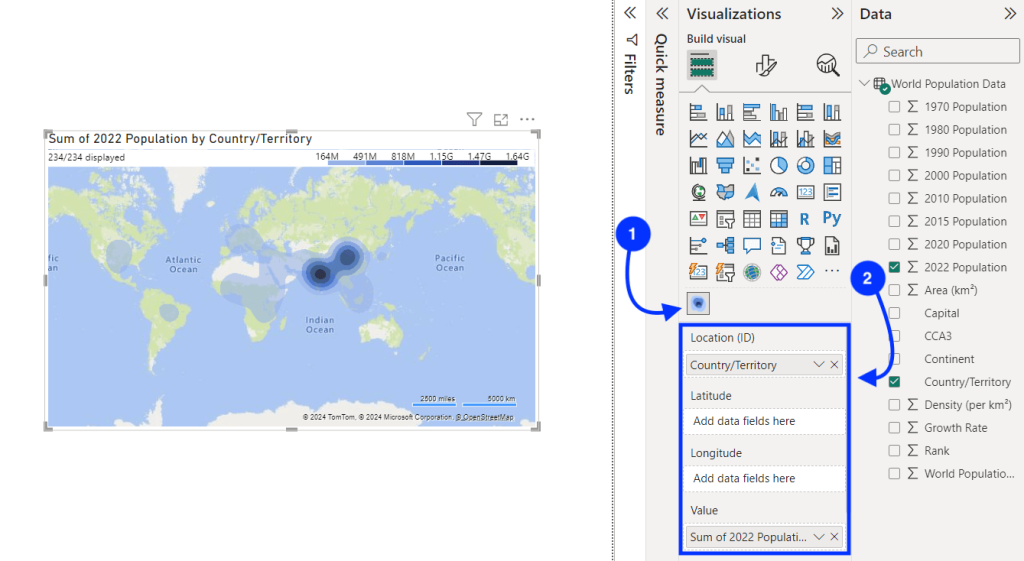Select the Treemap visual
Viewport: 1024px width, 561px height.
pos(832,166)
